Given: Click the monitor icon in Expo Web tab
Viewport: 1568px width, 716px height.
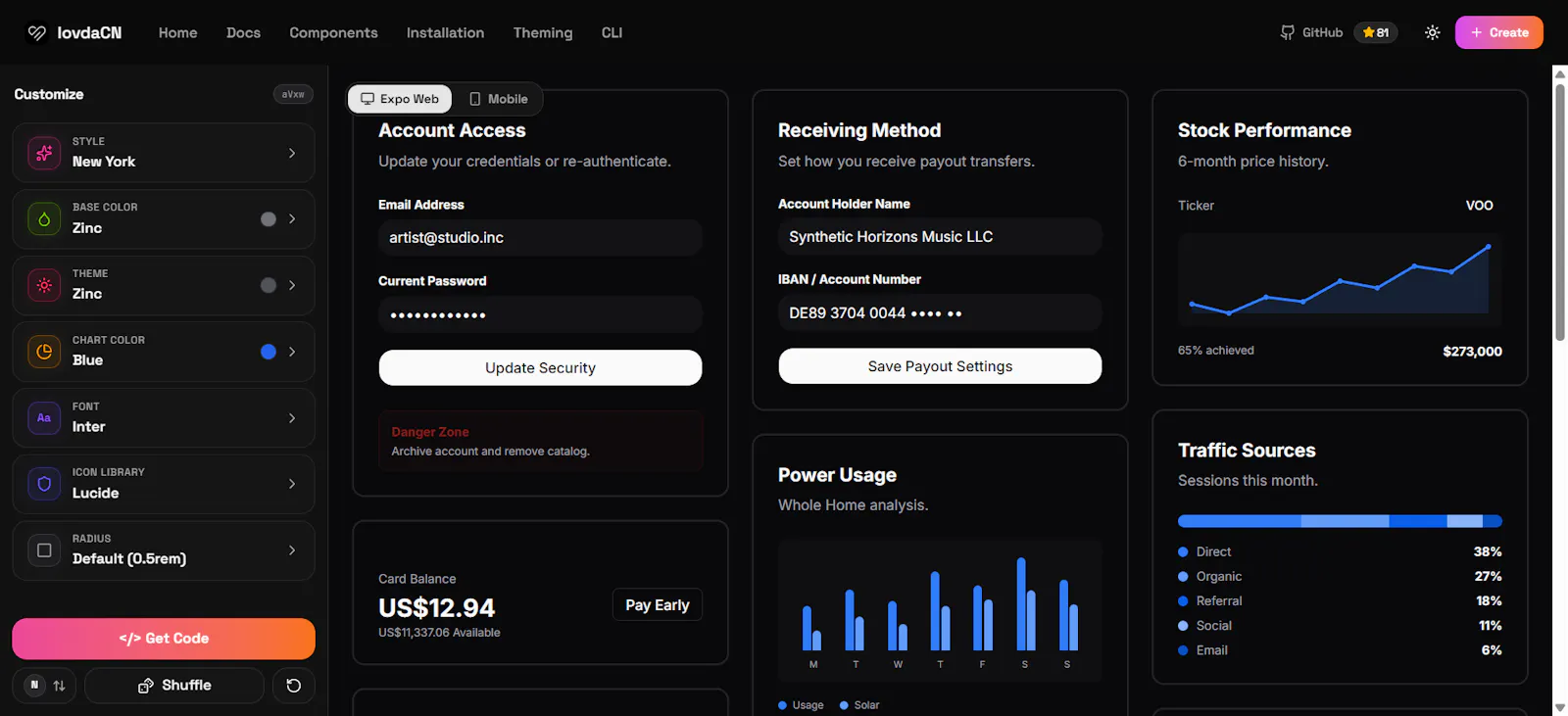Looking at the screenshot, I should pos(367,99).
